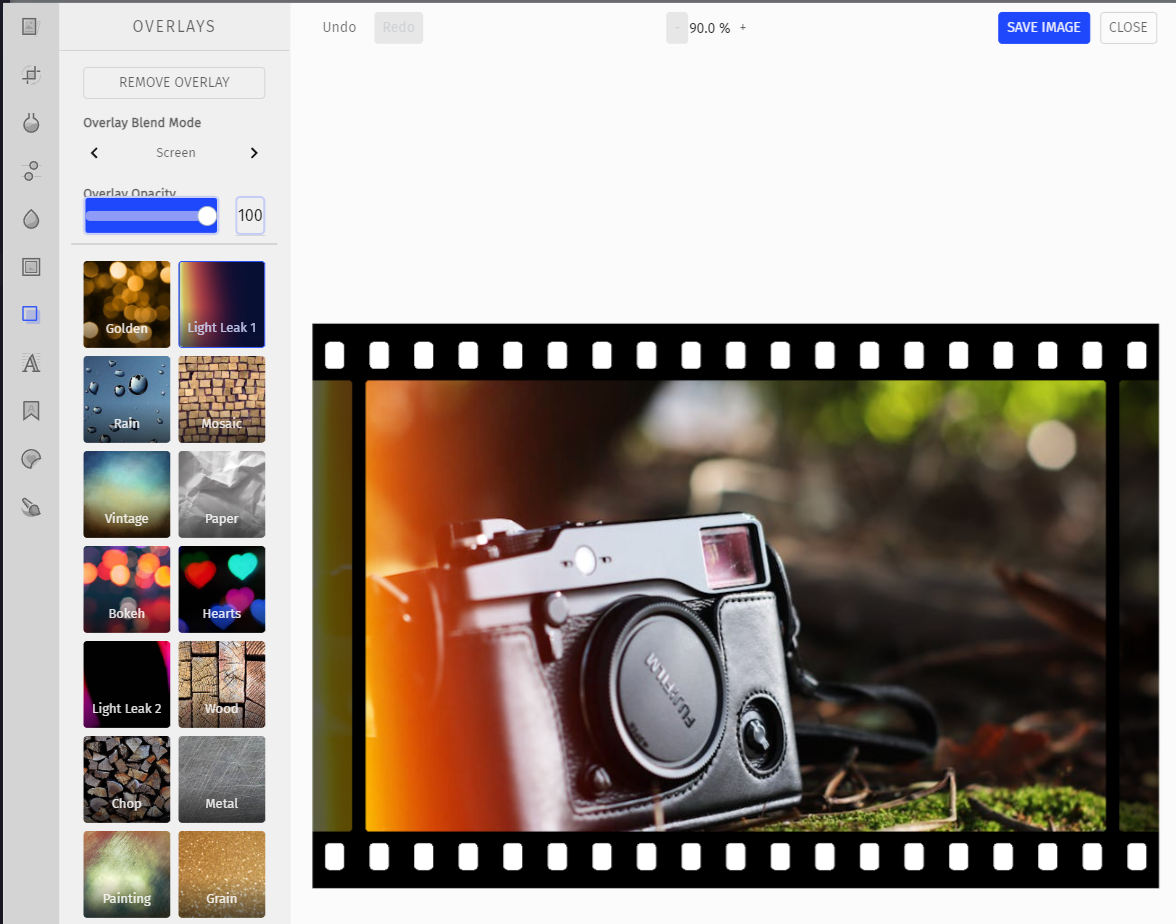Click the Redo button
Viewport: 1176px width, 924px height.
(x=398, y=28)
